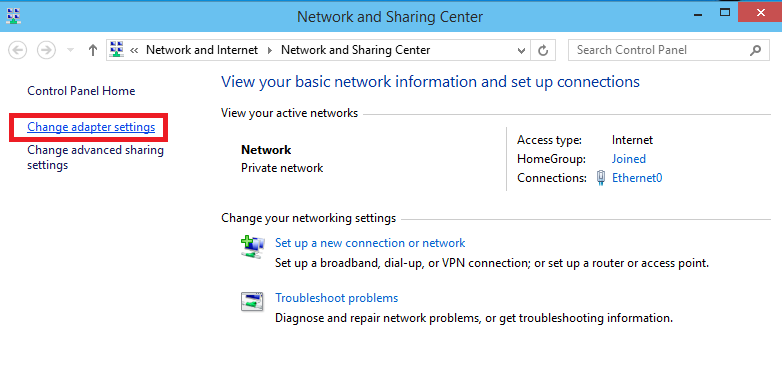Go up one level with Up arrow

click(92, 50)
